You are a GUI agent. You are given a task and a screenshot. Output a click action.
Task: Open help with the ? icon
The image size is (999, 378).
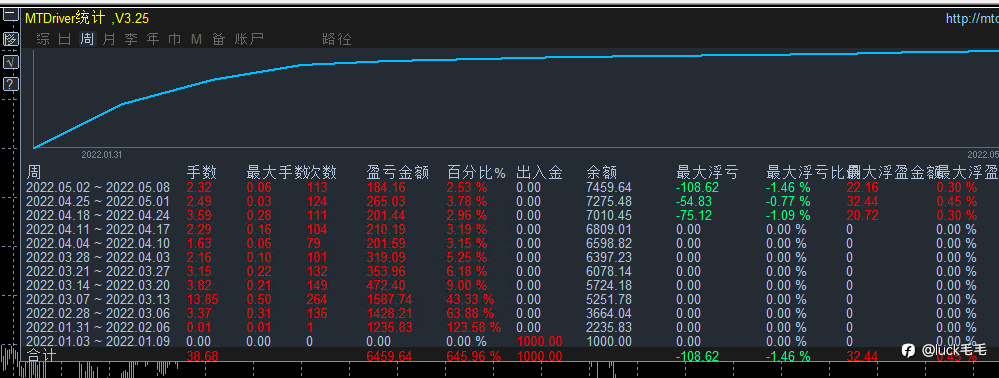pos(11,84)
